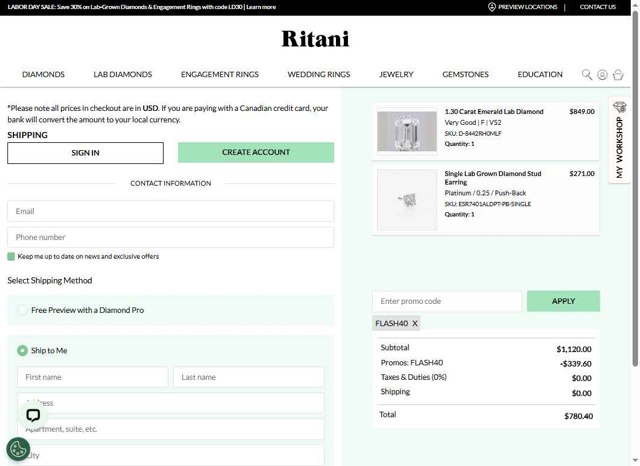Open the search magnifier icon
The image size is (640, 466).
click(x=587, y=75)
